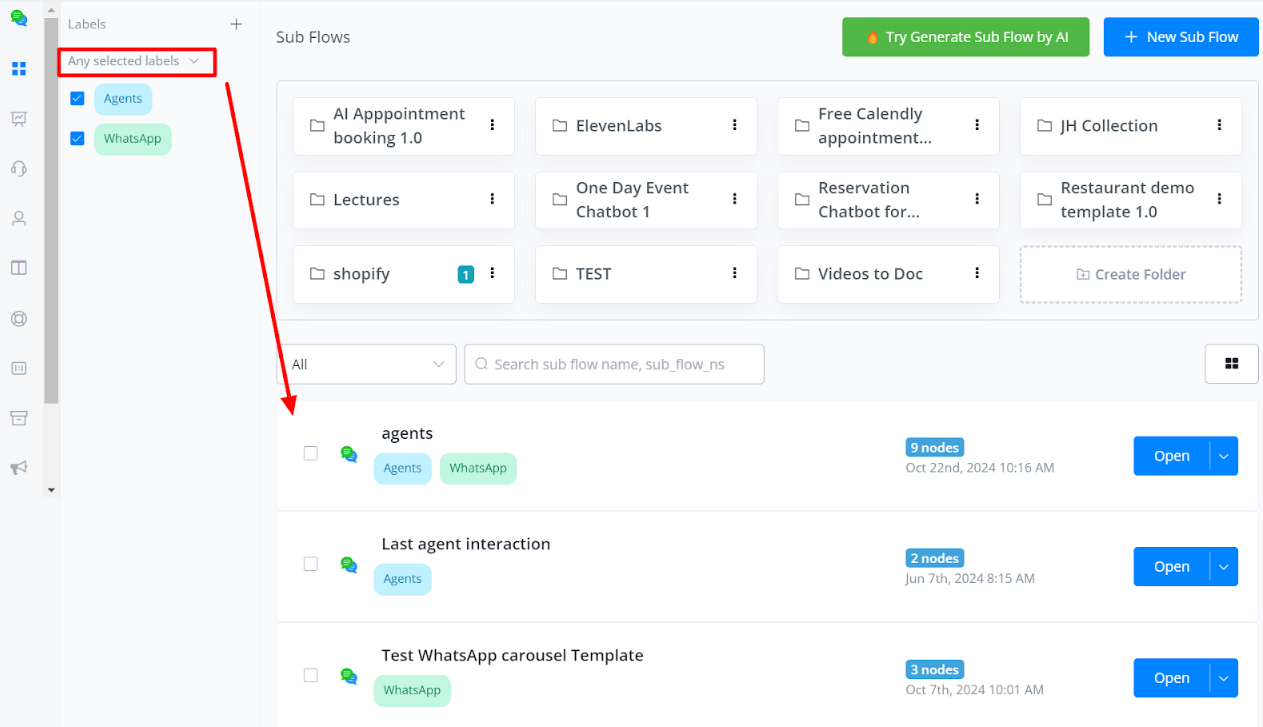1263x727 pixels.
Task: Expand the Any selected labels dropdown
Action: pyautogui.click(x=135, y=61)
